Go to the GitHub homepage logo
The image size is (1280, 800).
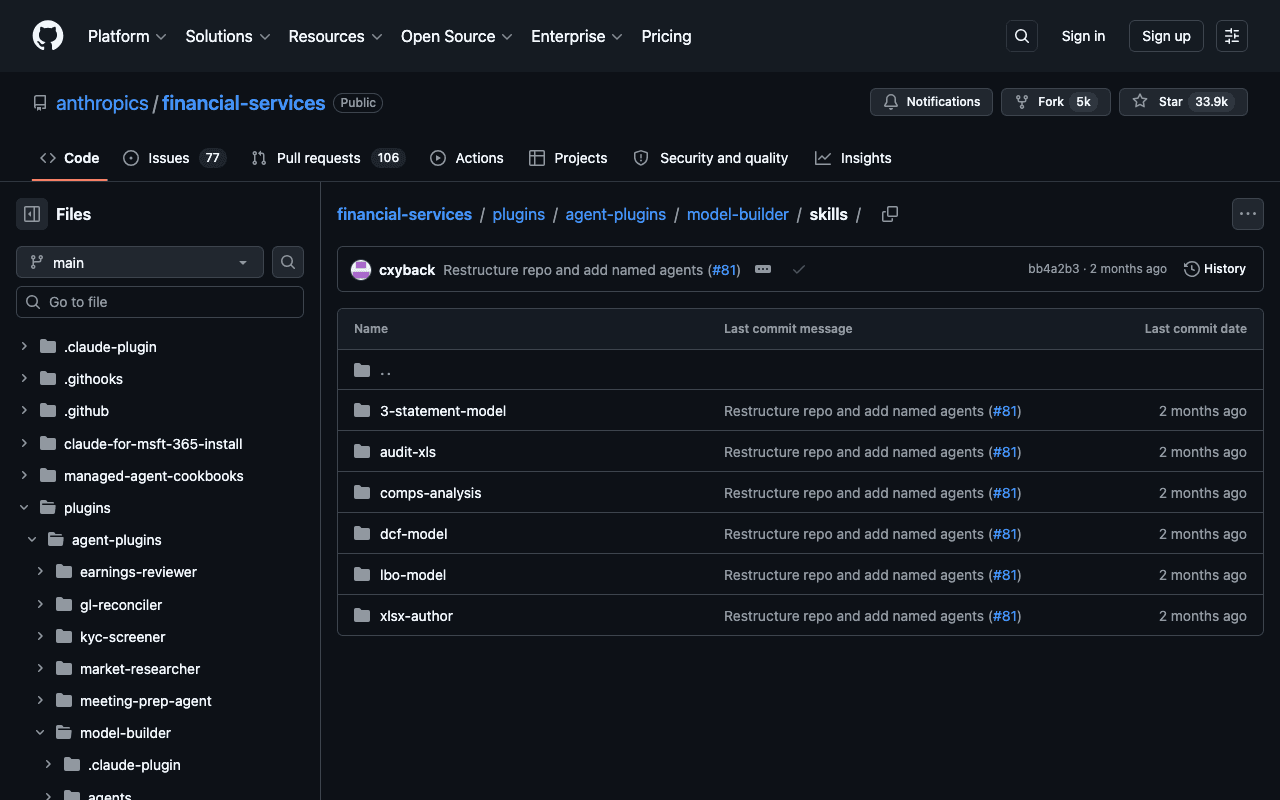coord(48,36)
